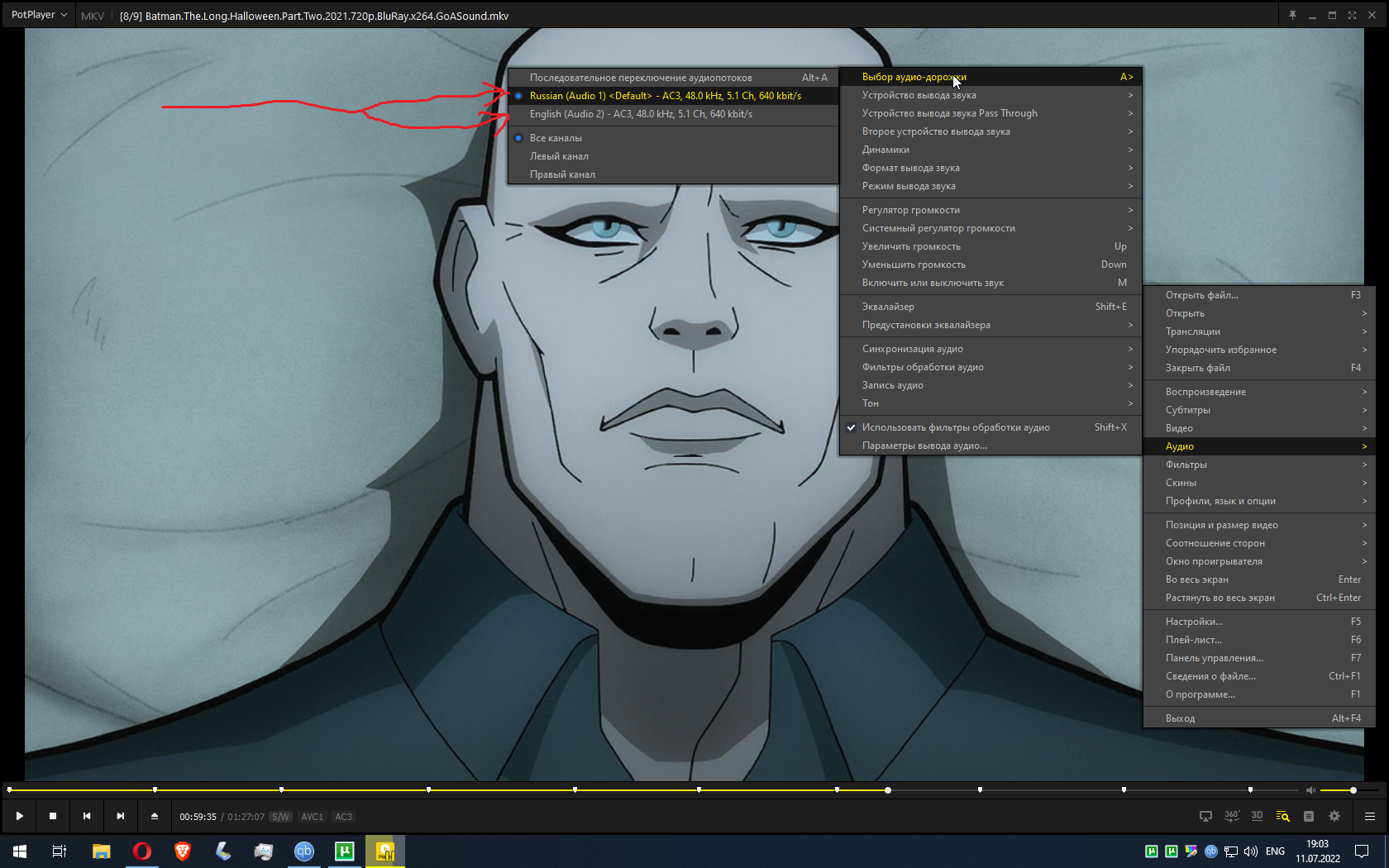
Task: Click 'Сведения о файле...' entry
Action: [x=1258, y=676]
